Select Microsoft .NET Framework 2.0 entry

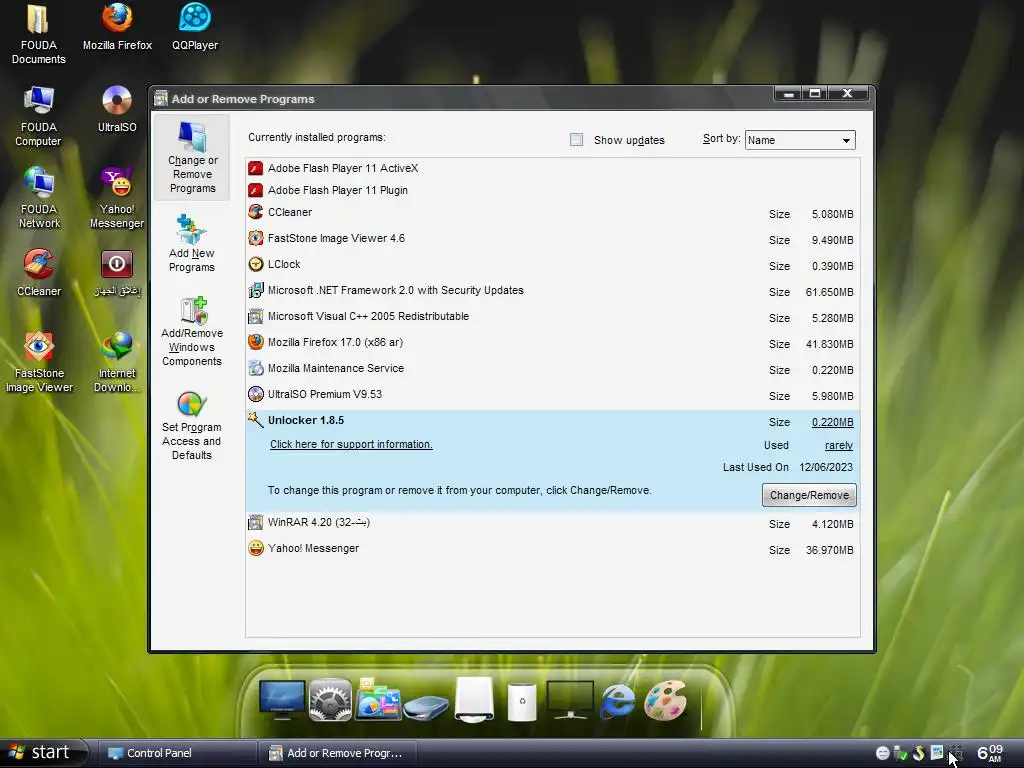552,291
